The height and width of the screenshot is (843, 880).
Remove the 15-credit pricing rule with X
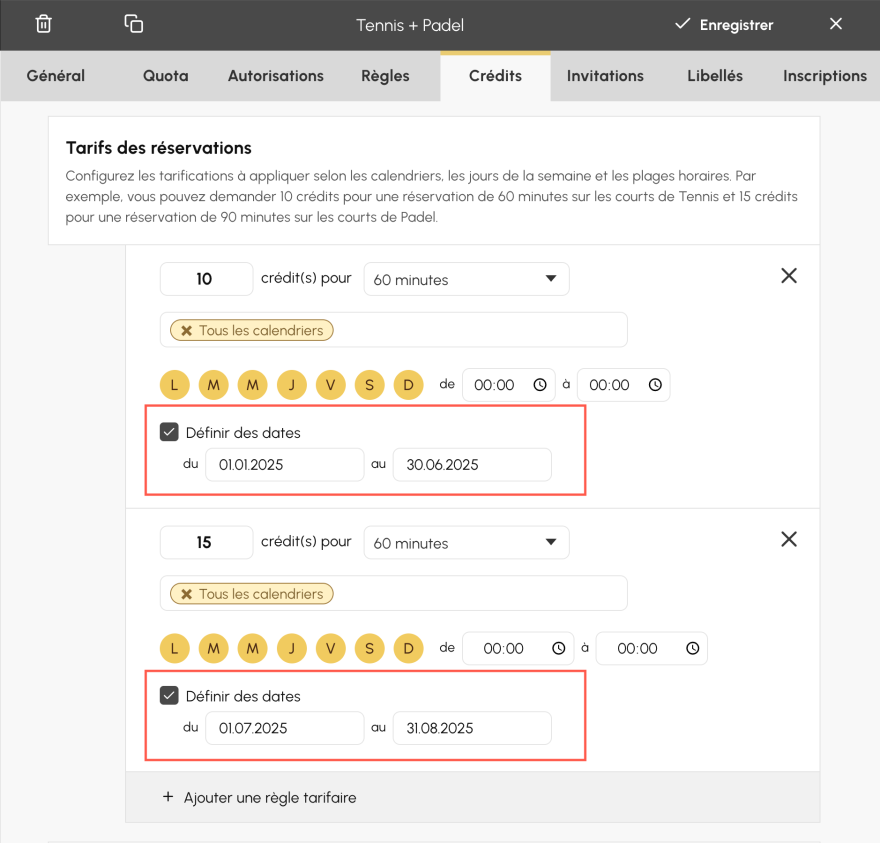click(x=789, y=539)
